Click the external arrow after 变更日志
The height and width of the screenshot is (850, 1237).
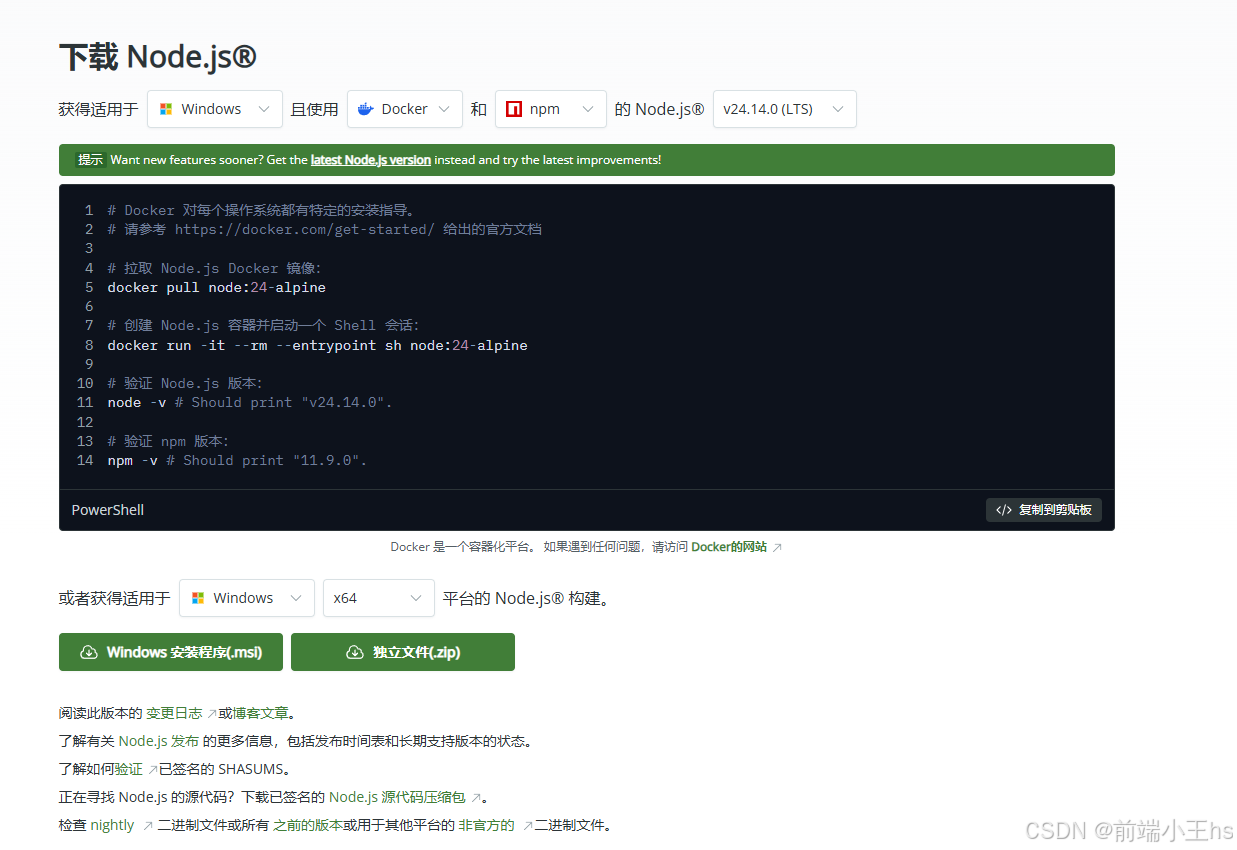(211, 714)
